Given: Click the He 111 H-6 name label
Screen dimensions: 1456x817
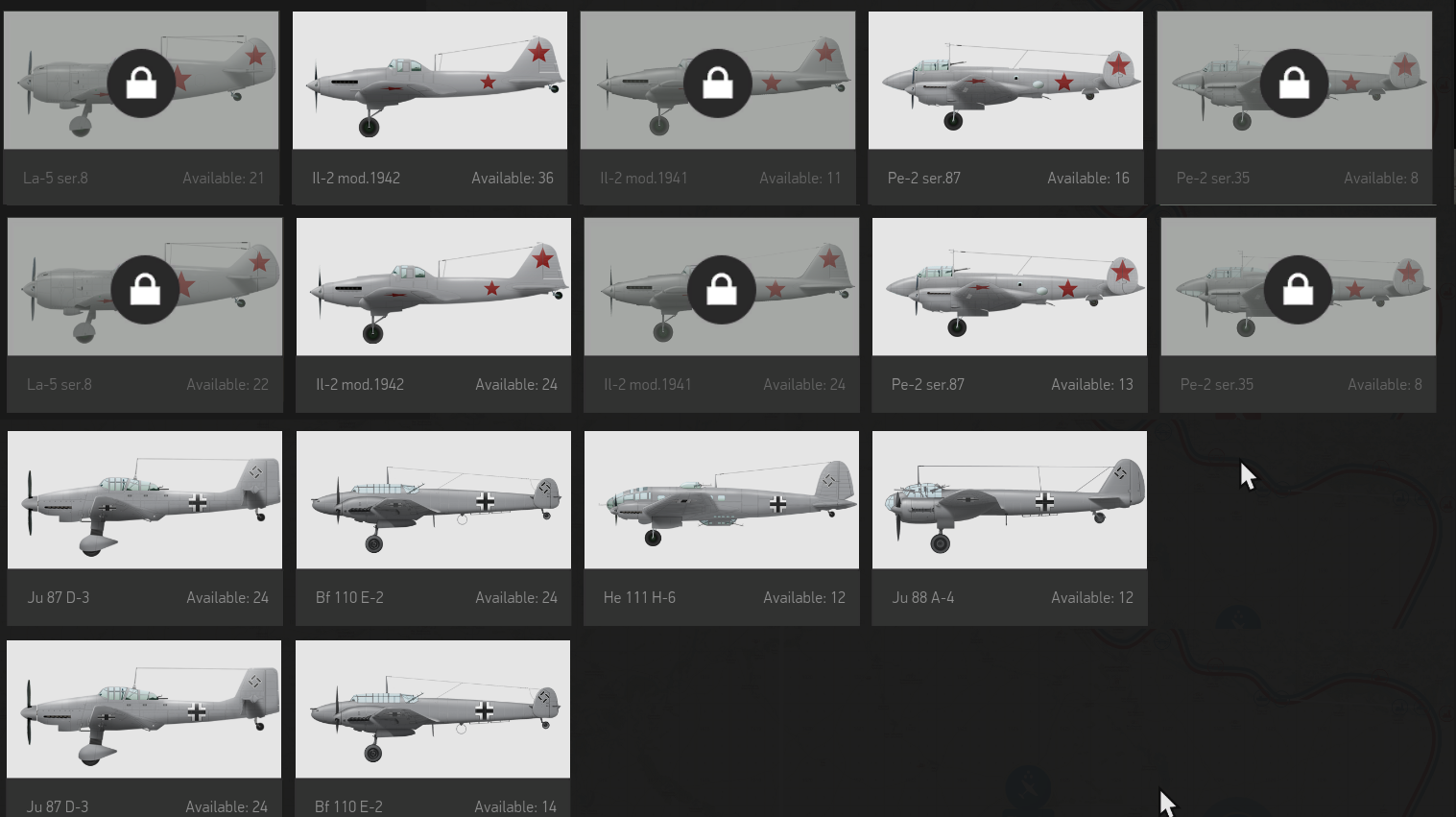Looking at the screenshot, I should [639, 597].
